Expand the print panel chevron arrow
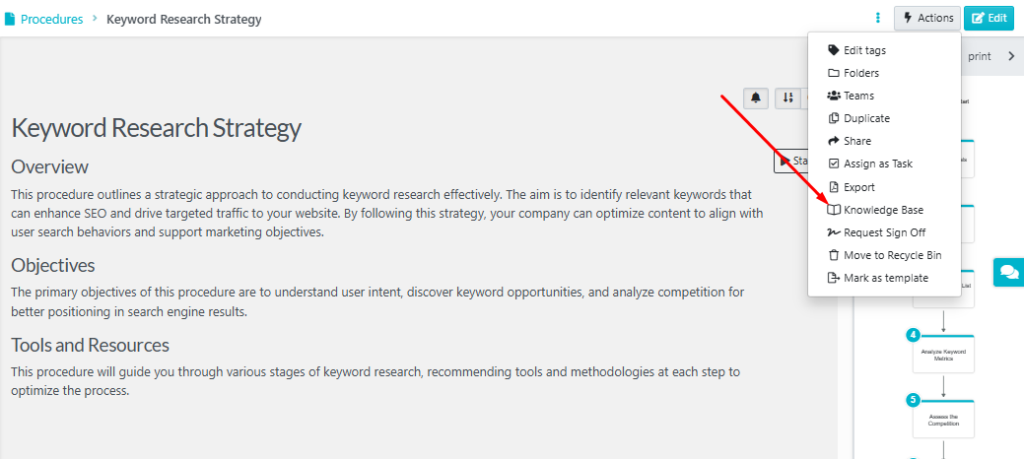 pos(1011,57)
